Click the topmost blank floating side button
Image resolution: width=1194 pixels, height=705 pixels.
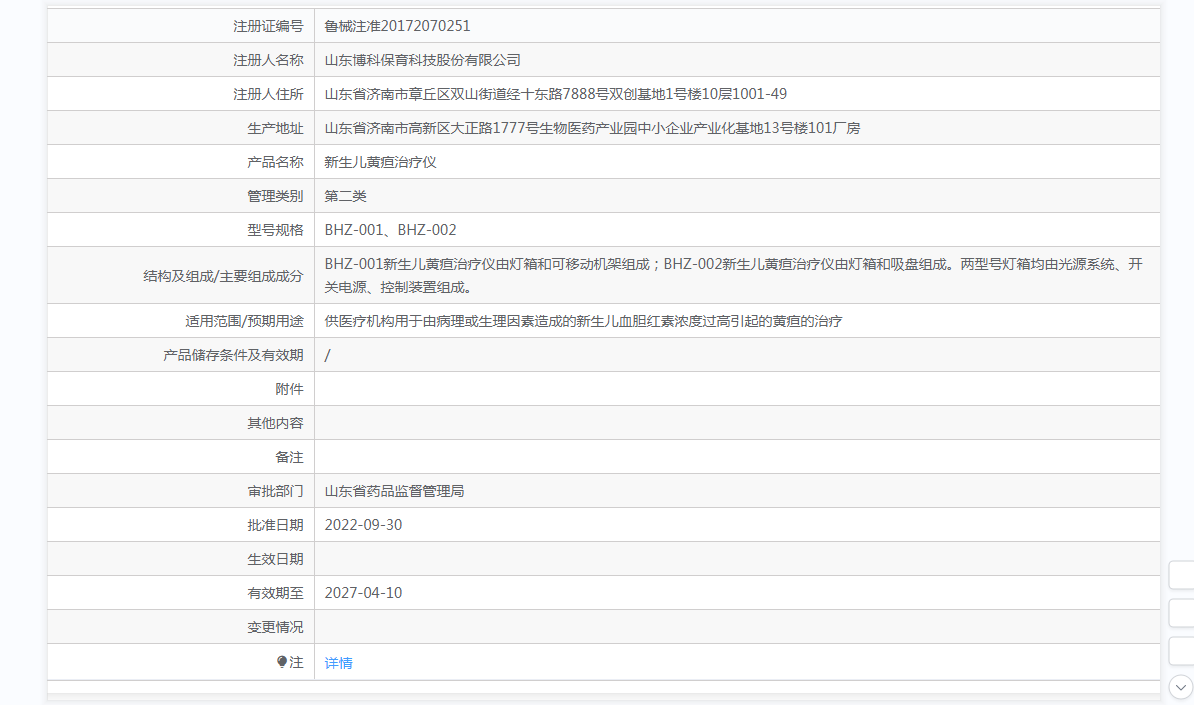1182,575
